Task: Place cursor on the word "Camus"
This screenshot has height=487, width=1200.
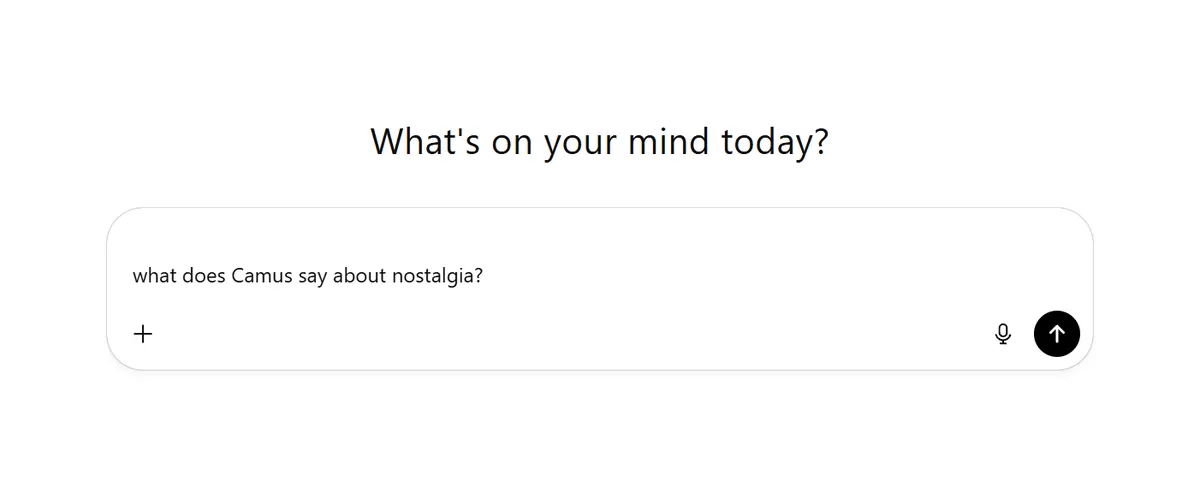Action: (262, 275)
